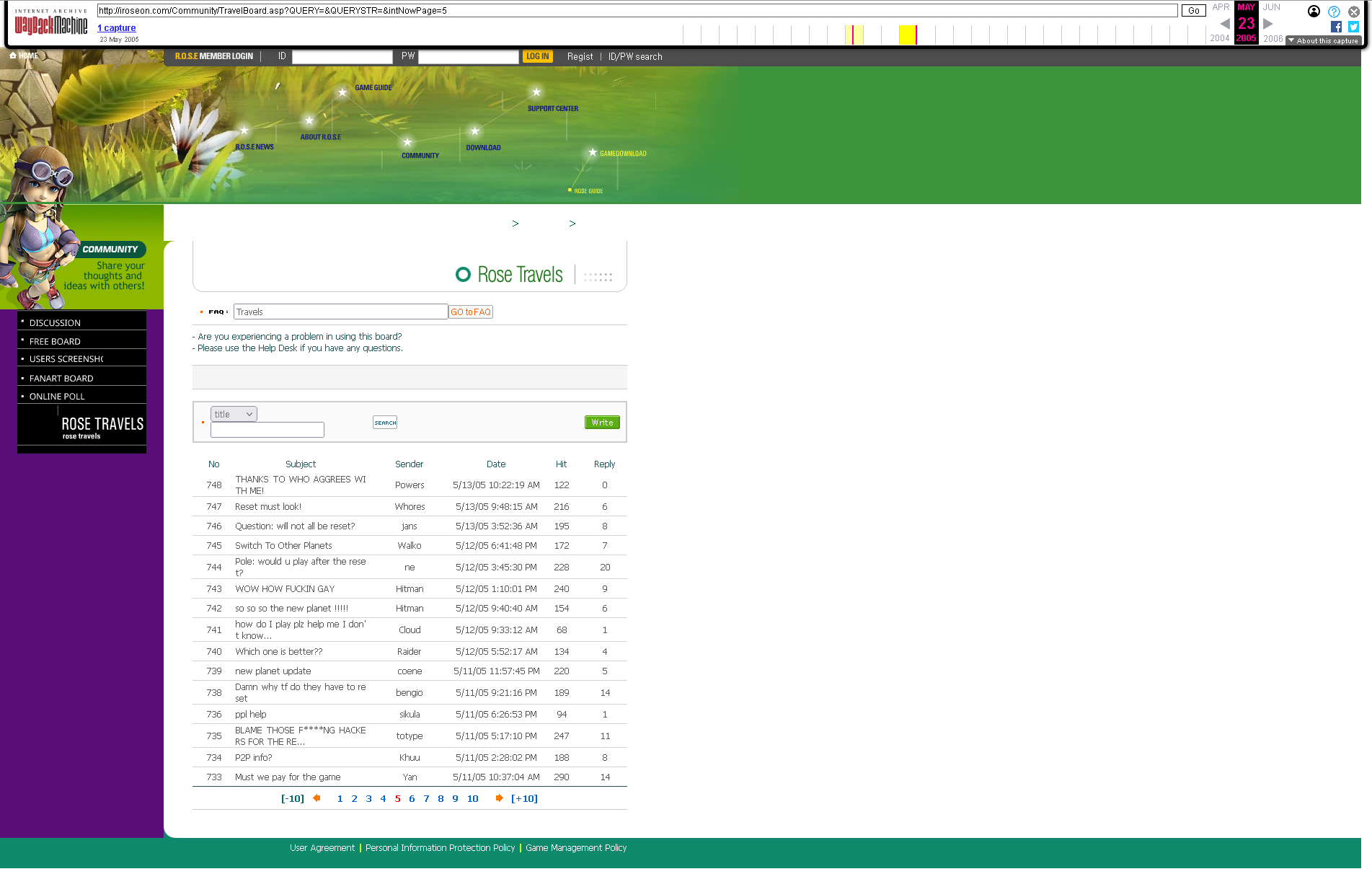
Task: Go to page 10
Action: (x=473, y=798)
